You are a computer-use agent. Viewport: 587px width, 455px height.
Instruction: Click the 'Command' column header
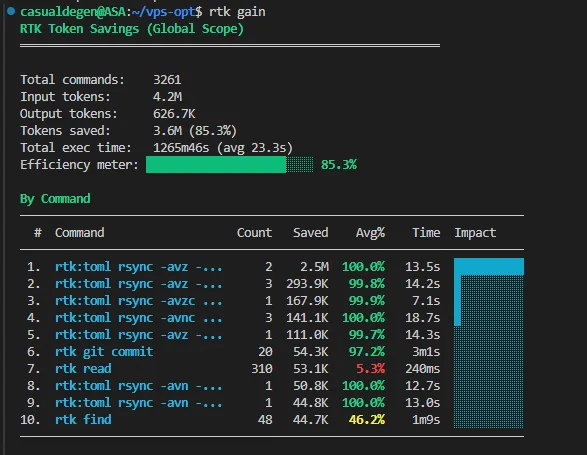tap(79, 233)
